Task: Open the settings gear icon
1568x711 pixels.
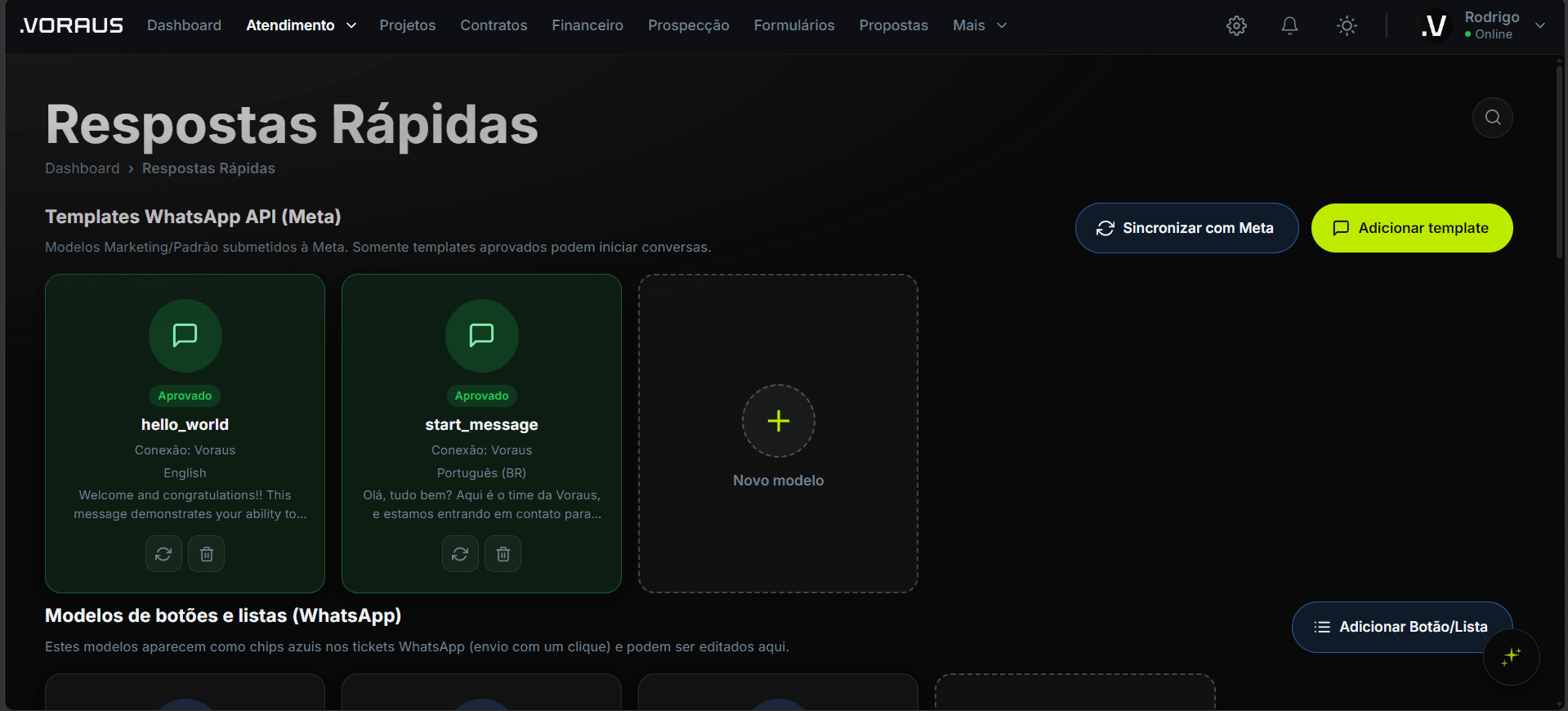Action: click(1236, 25)
